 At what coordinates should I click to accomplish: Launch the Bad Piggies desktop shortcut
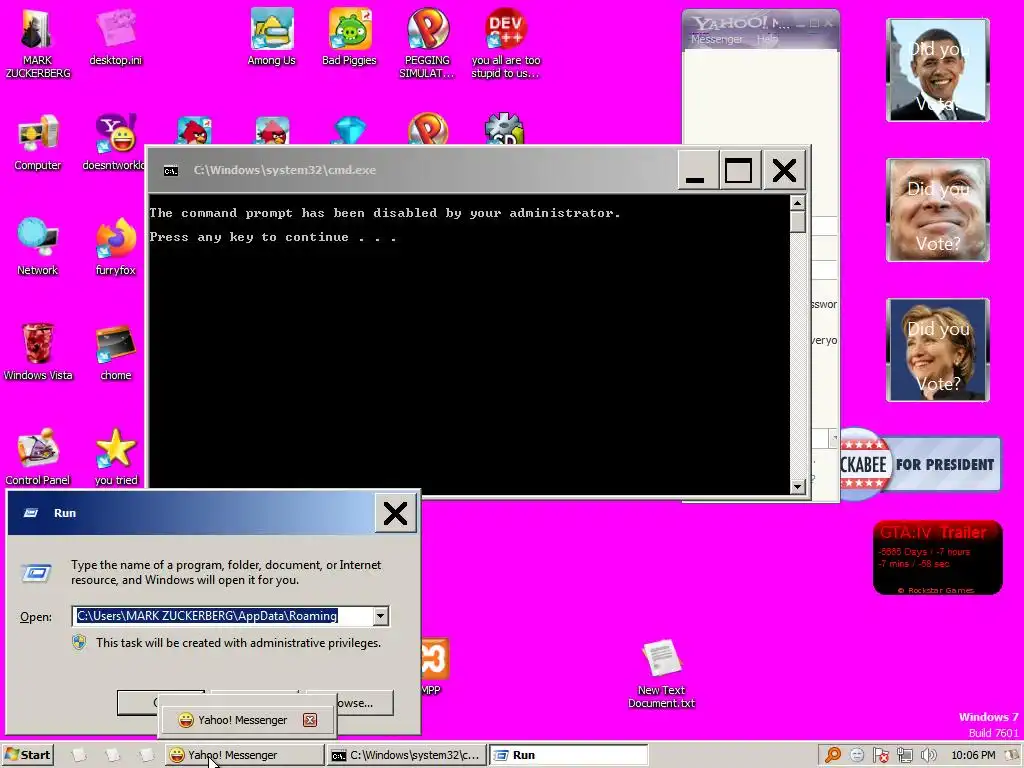pos(349,37)
